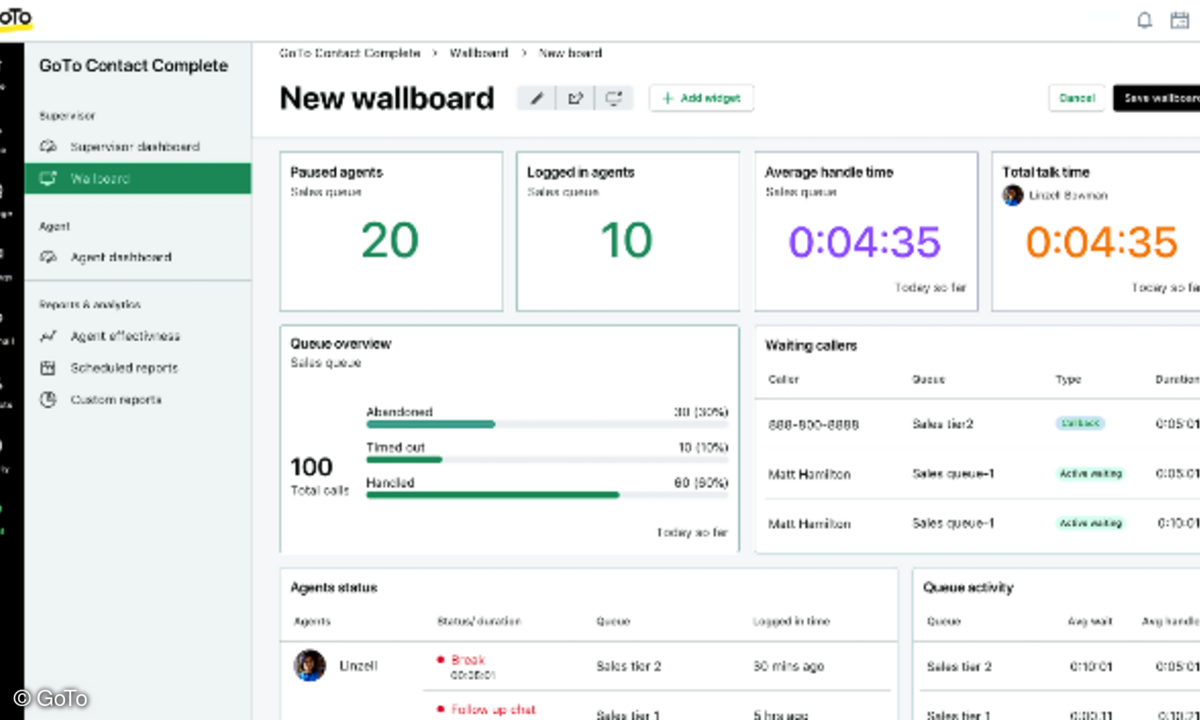This screenshot has height=720, width=1200.
Task: Click the Waiting callers widget title
Action: [x=811, y=346]
